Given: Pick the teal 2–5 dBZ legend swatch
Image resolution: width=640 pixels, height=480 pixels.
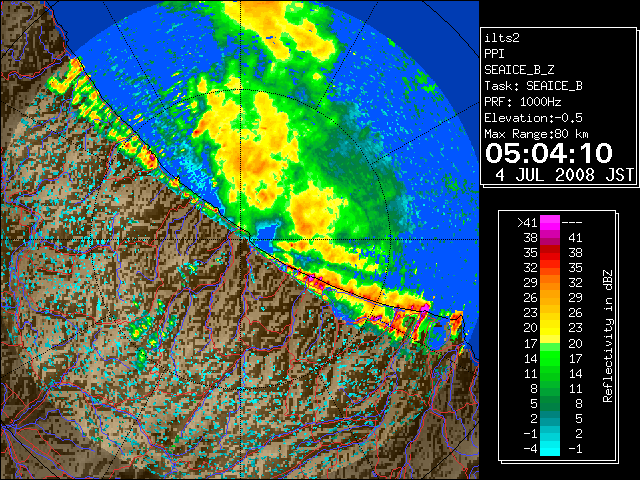Looking at the screenshot, I should (x=550, y=418).
